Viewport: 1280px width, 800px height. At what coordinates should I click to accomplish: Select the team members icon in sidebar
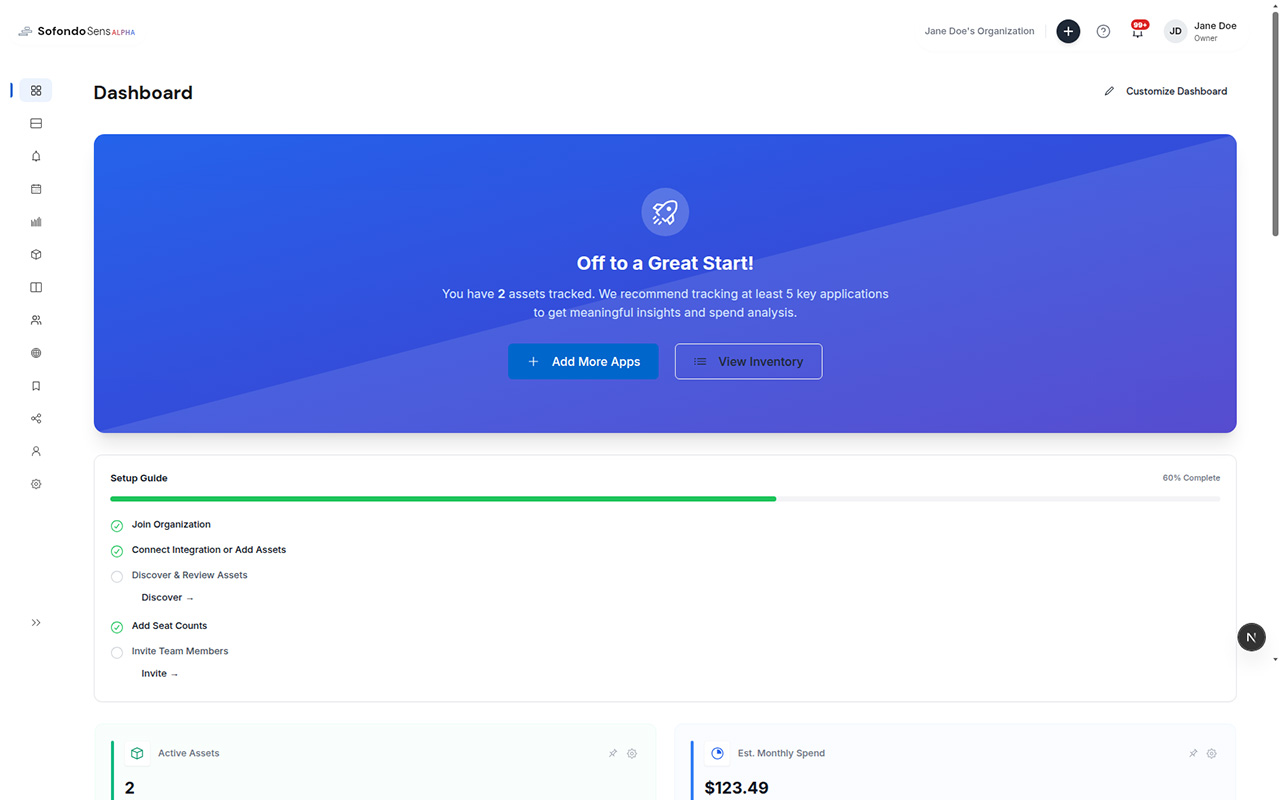[35, 320]
